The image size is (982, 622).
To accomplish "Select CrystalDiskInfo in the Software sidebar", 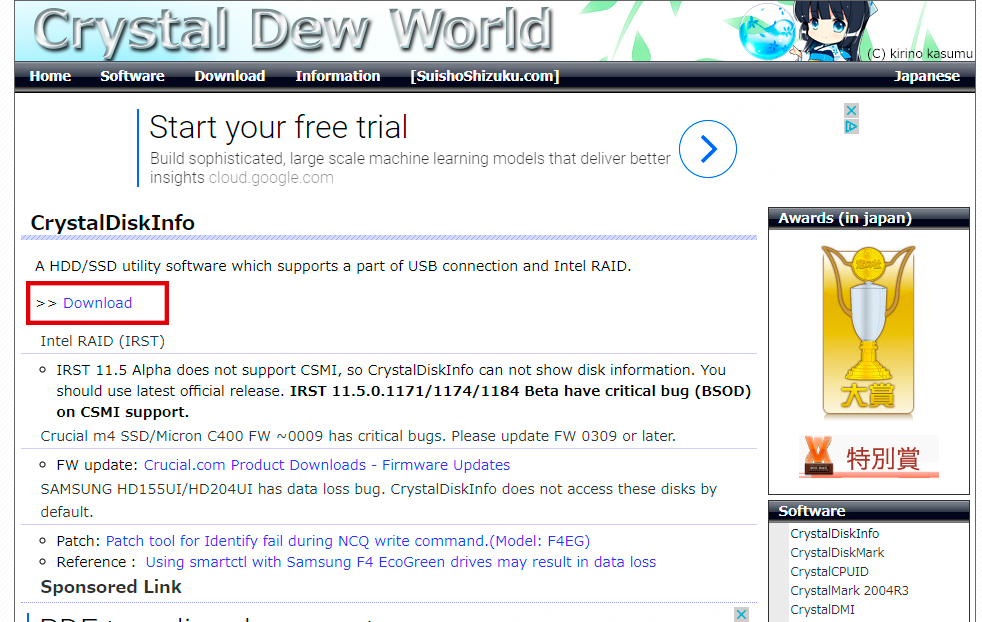I will (834, 534).
